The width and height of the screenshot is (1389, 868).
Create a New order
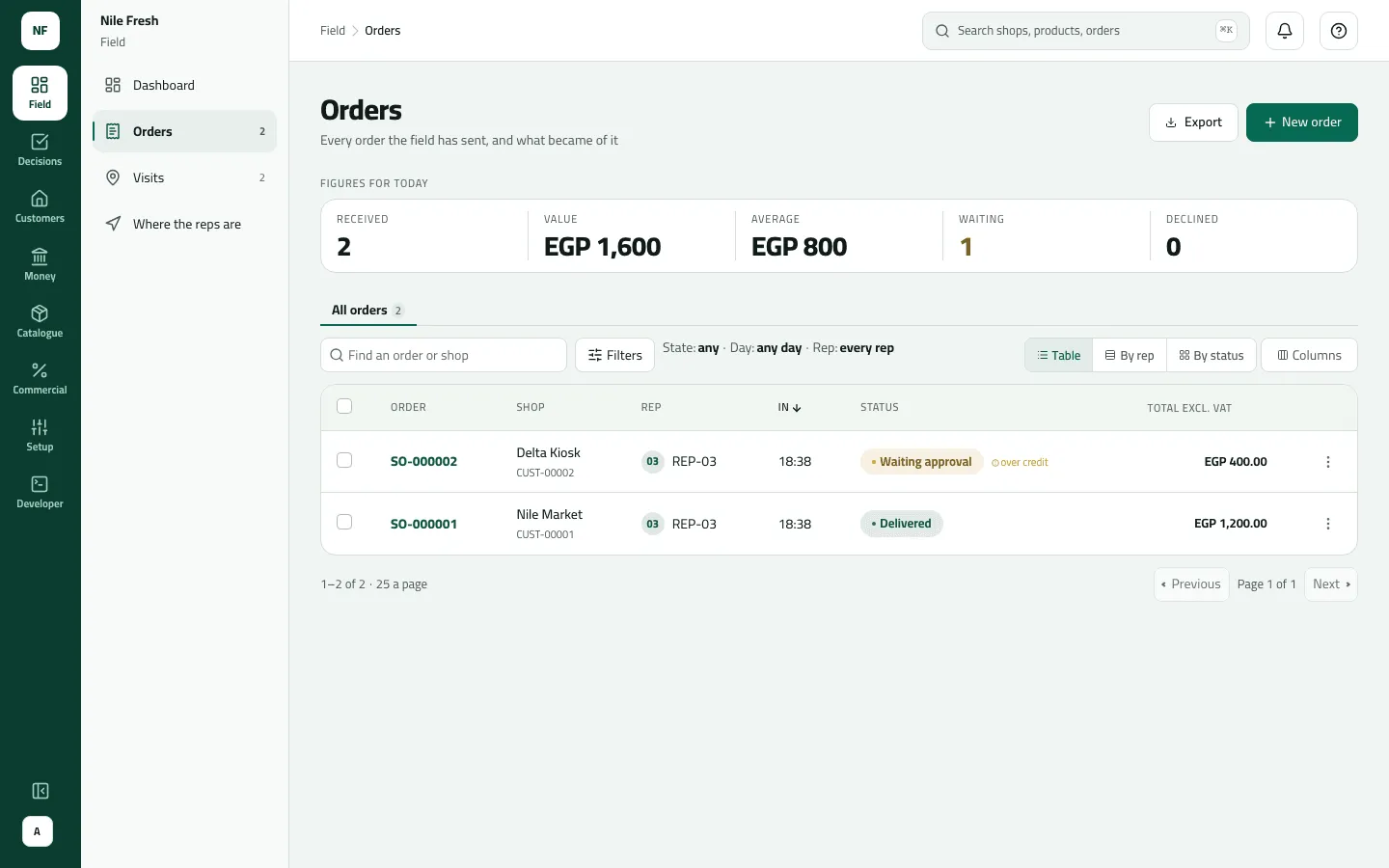(1302, 122)
